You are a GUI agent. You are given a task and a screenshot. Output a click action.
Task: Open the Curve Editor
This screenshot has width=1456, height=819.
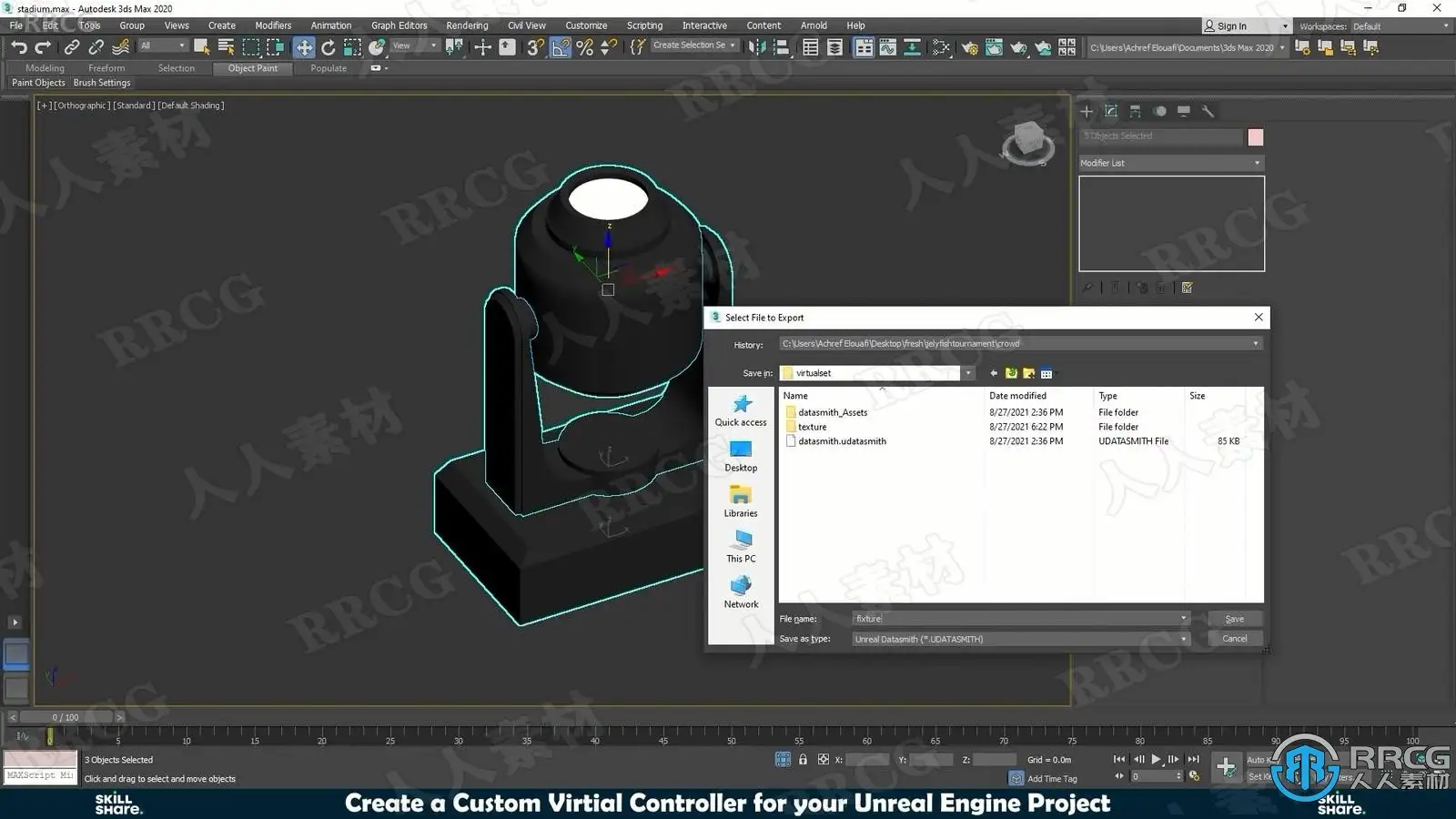click(887, 47)
